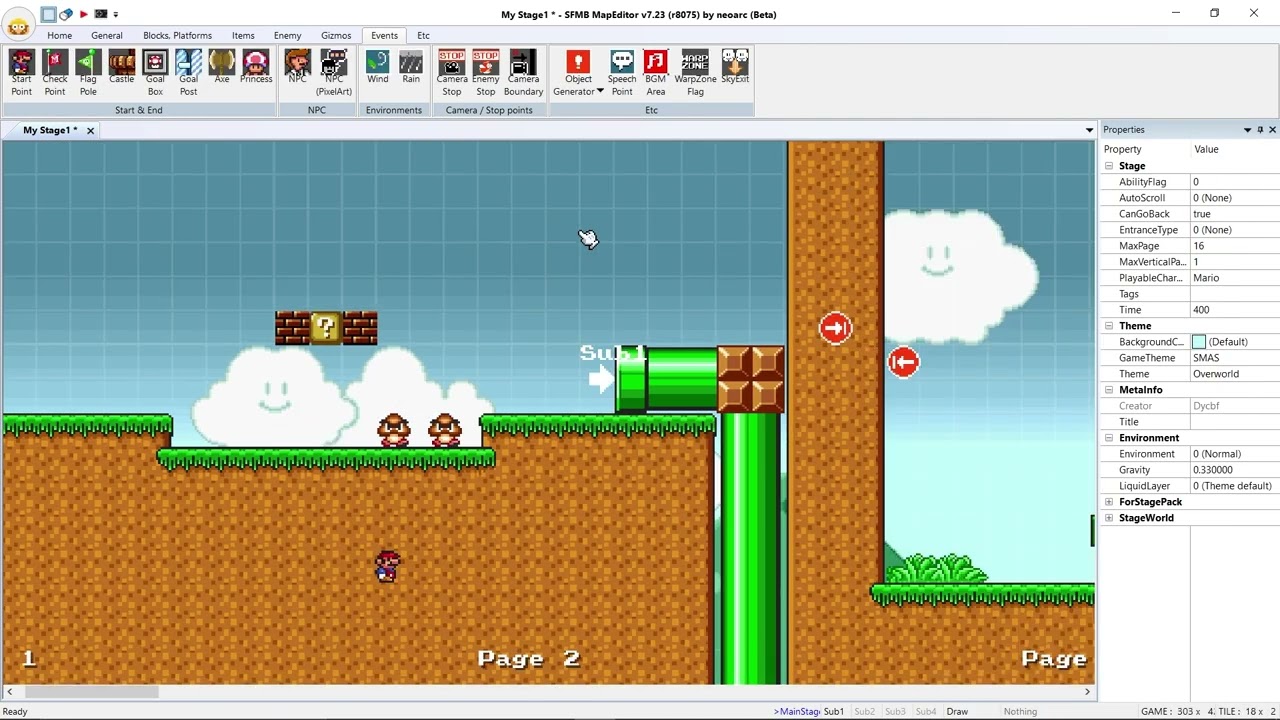
Task: Collapse the MetaInfo property group
Action: pos(1109,390)
